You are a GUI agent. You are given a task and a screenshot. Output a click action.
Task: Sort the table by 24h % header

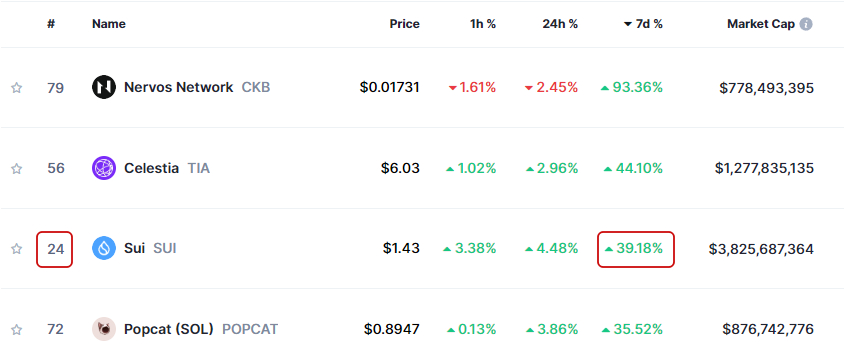pos(560,24)
